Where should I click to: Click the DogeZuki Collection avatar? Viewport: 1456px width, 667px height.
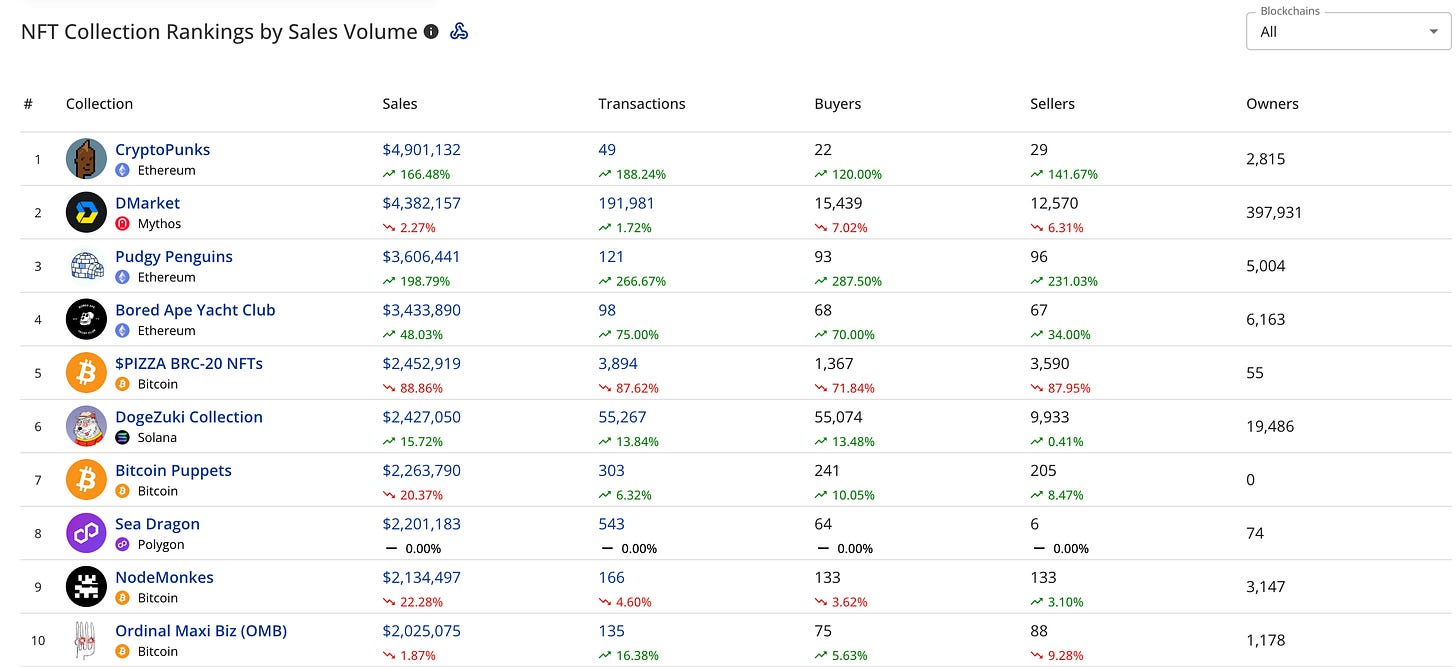(86, 426)
